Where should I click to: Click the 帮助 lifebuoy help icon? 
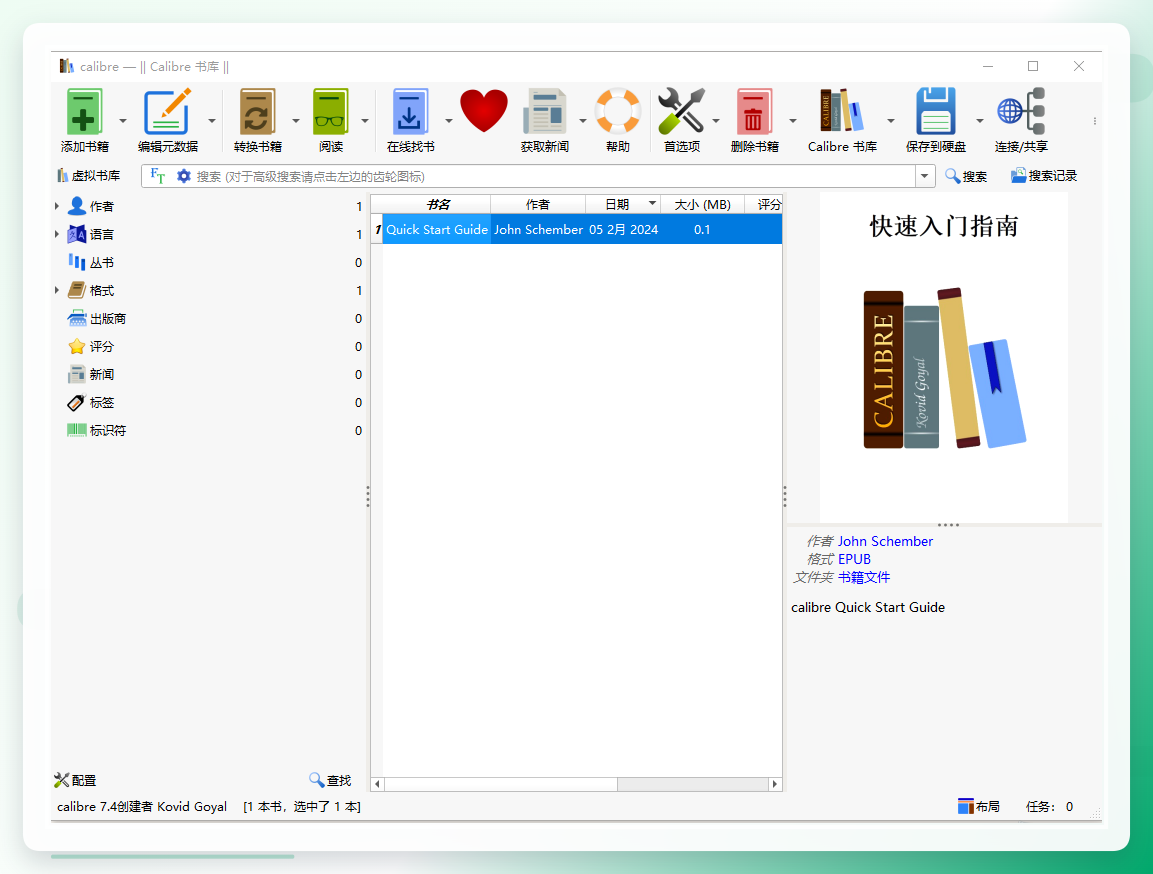[x=618, y=111]
